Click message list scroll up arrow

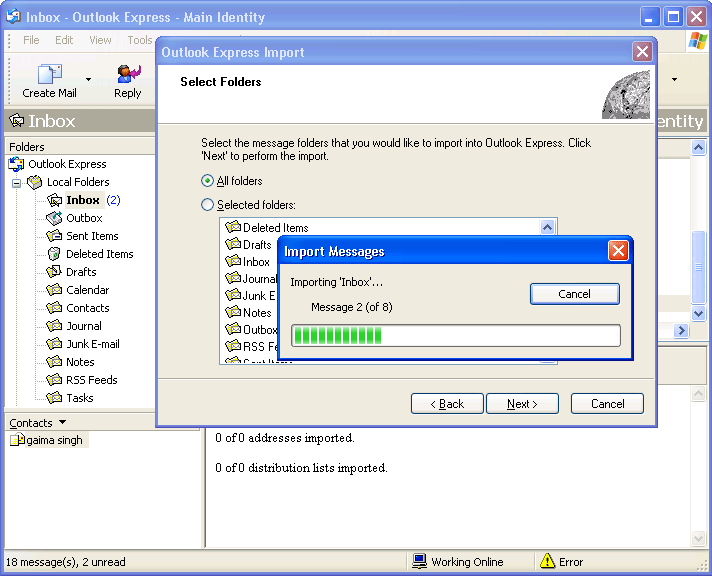(698, 147)
